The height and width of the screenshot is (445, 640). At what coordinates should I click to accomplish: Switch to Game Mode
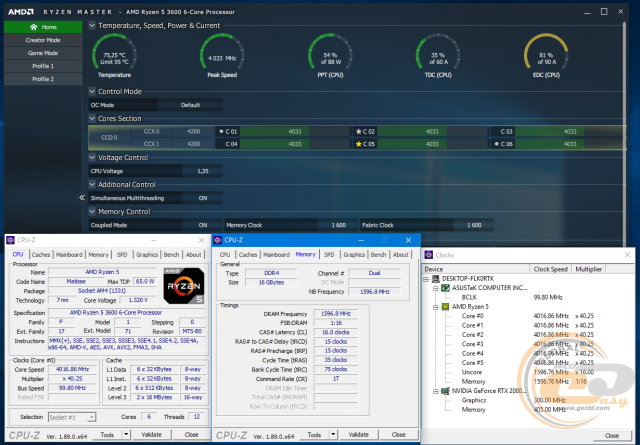point(43,53)
